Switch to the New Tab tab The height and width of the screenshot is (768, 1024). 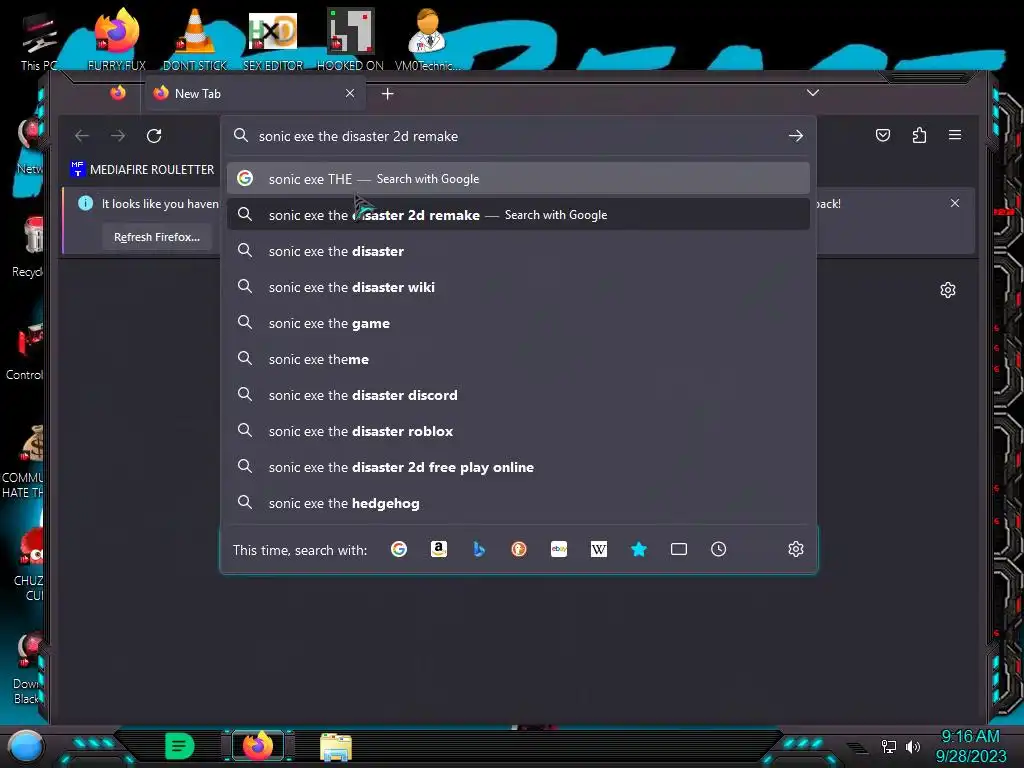[255, 93]
